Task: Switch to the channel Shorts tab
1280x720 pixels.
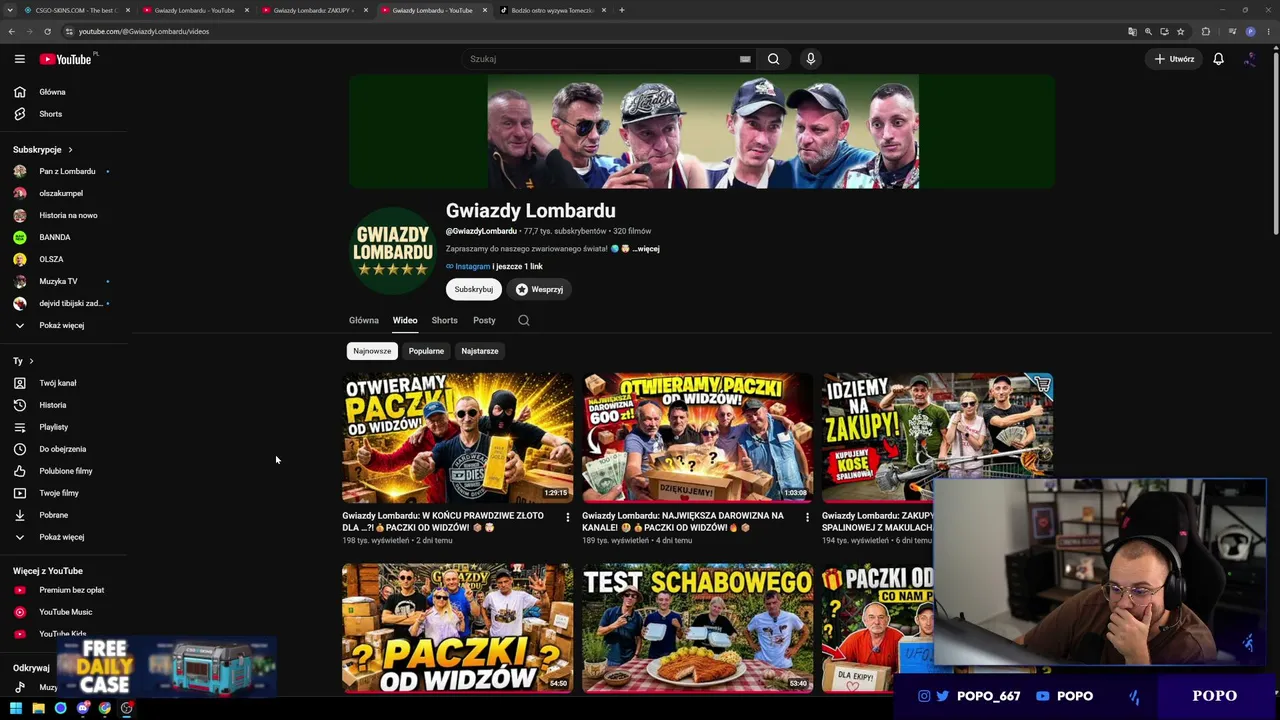Action: coord(445,320)
